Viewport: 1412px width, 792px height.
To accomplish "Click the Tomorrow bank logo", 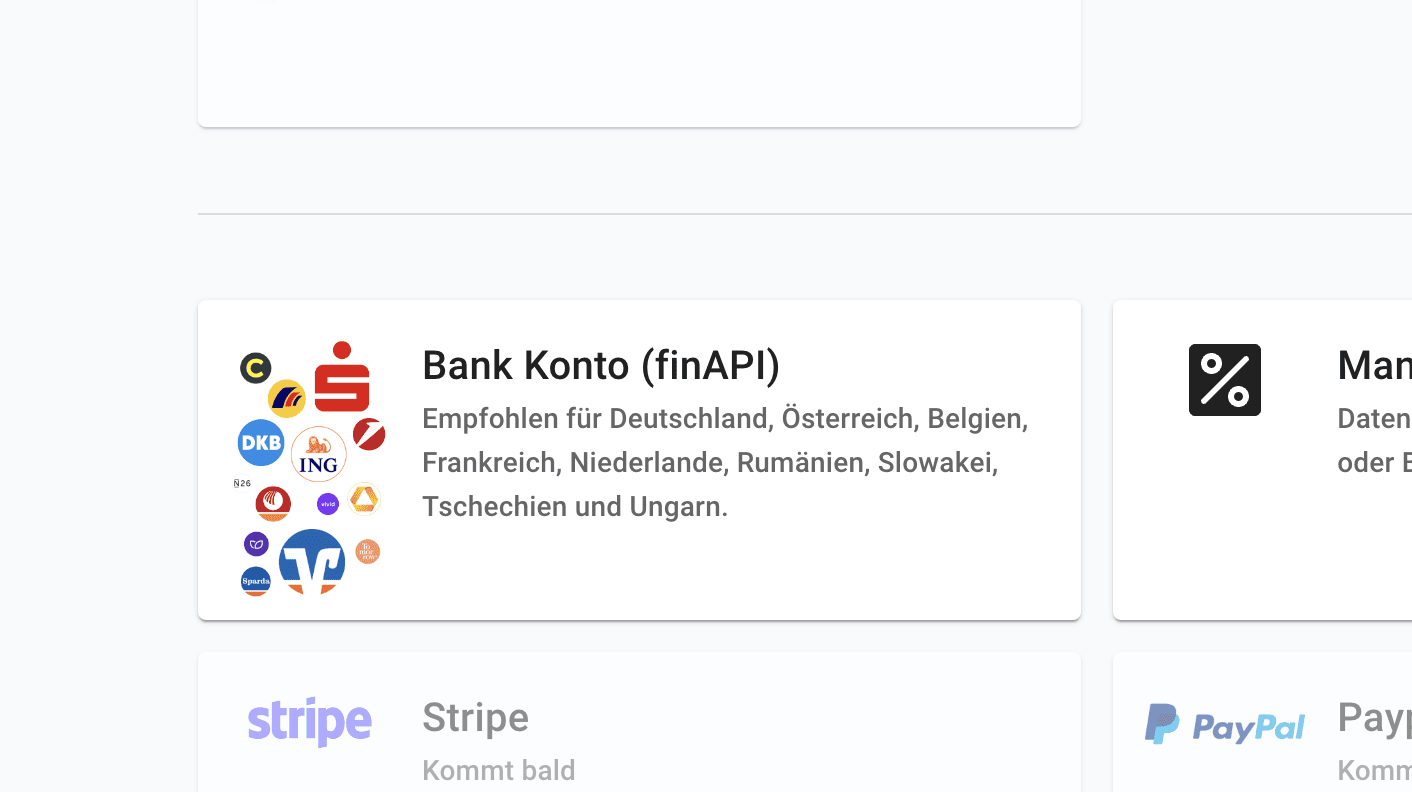I will pyautogui.click(x=368, y=551).
